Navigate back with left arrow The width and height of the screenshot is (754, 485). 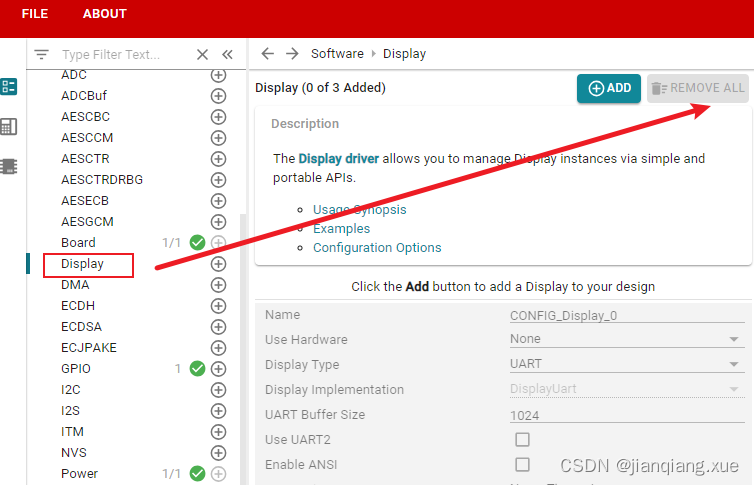coord(267,53)
